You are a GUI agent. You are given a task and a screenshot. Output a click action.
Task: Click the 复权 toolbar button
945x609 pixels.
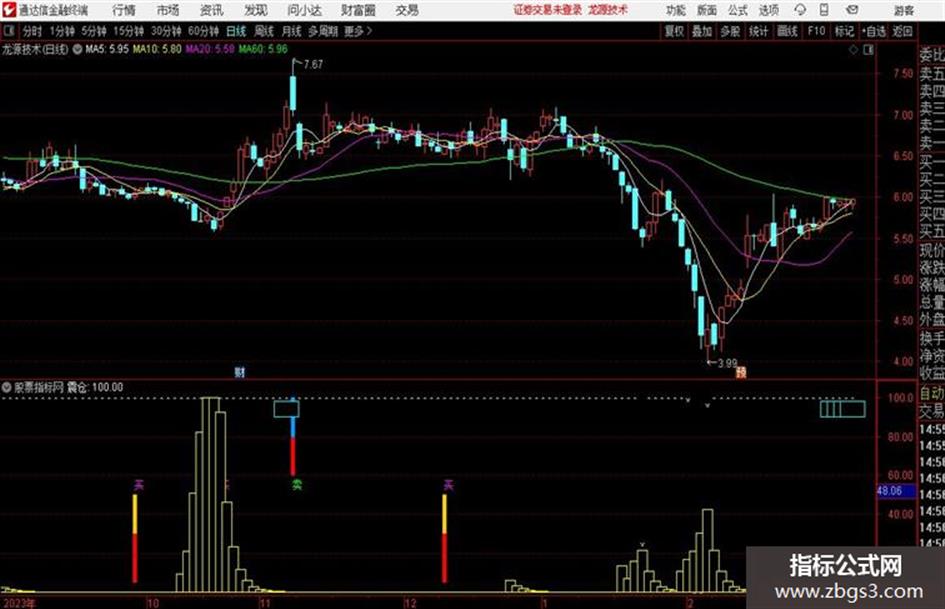(674, 31)
